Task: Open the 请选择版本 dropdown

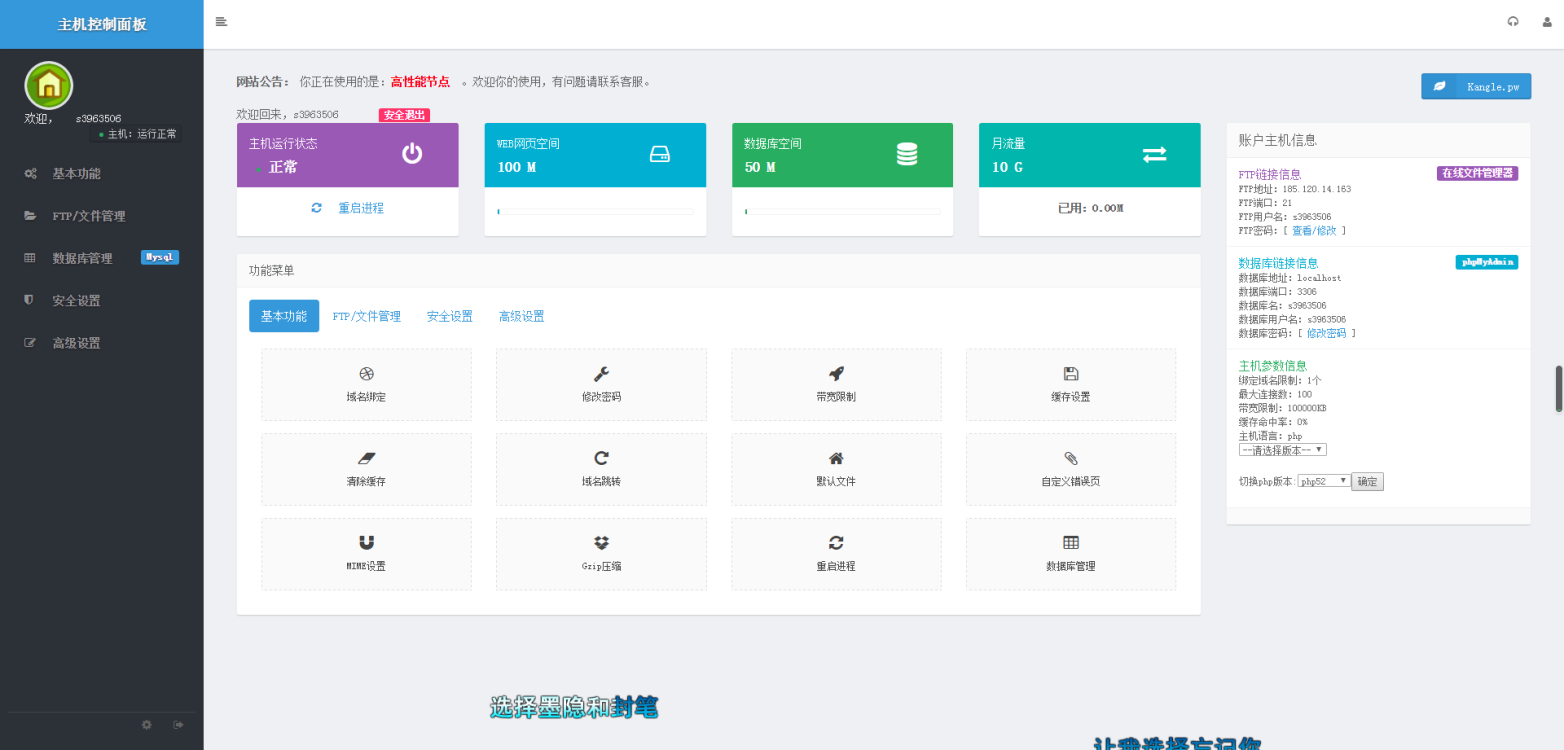Action: (x=1283, y=450)
